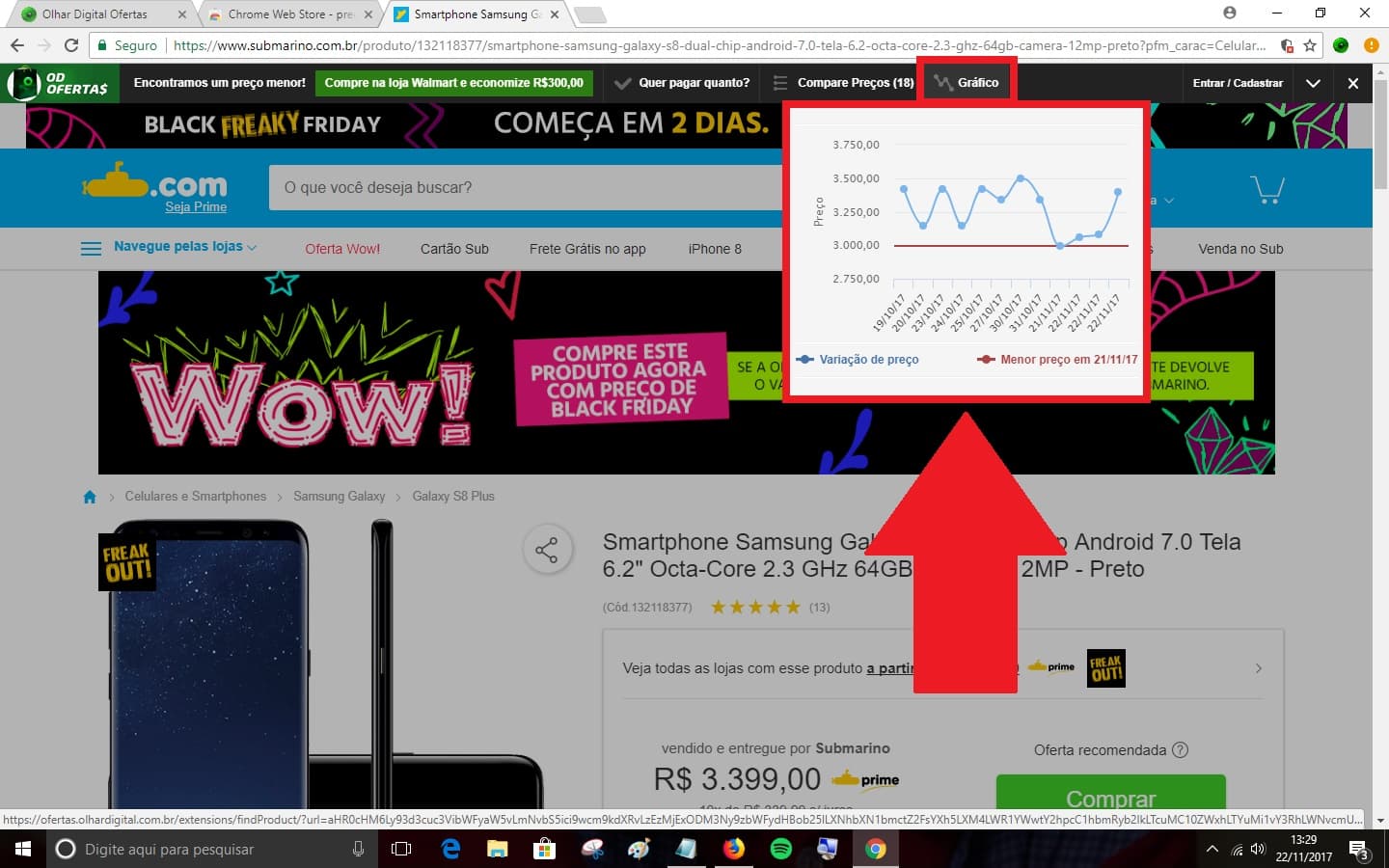Open Venda no Sub menu item

coord(1240,249)
